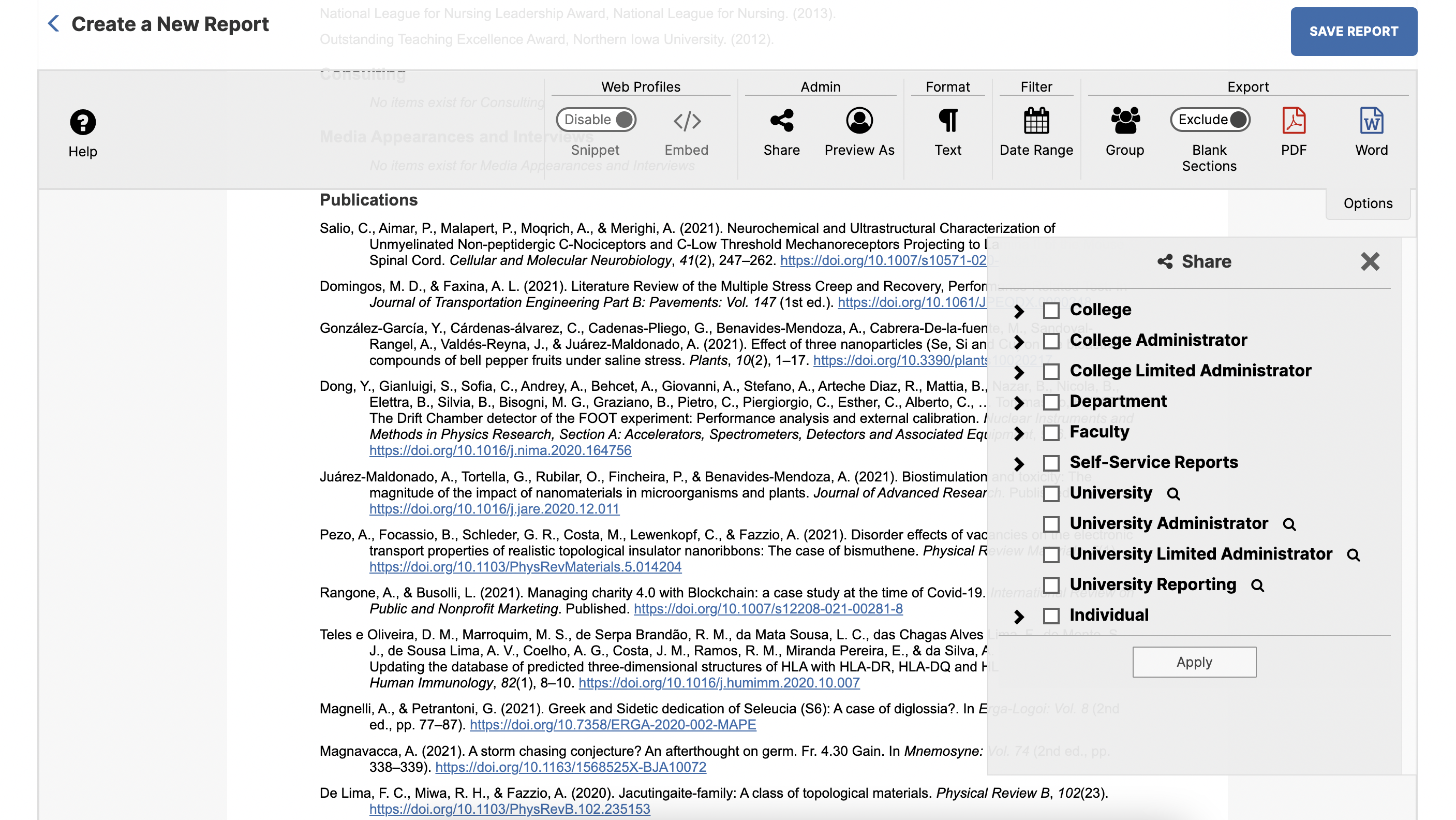
Task: Expand the Department arrow
Action: [1019, 403]
